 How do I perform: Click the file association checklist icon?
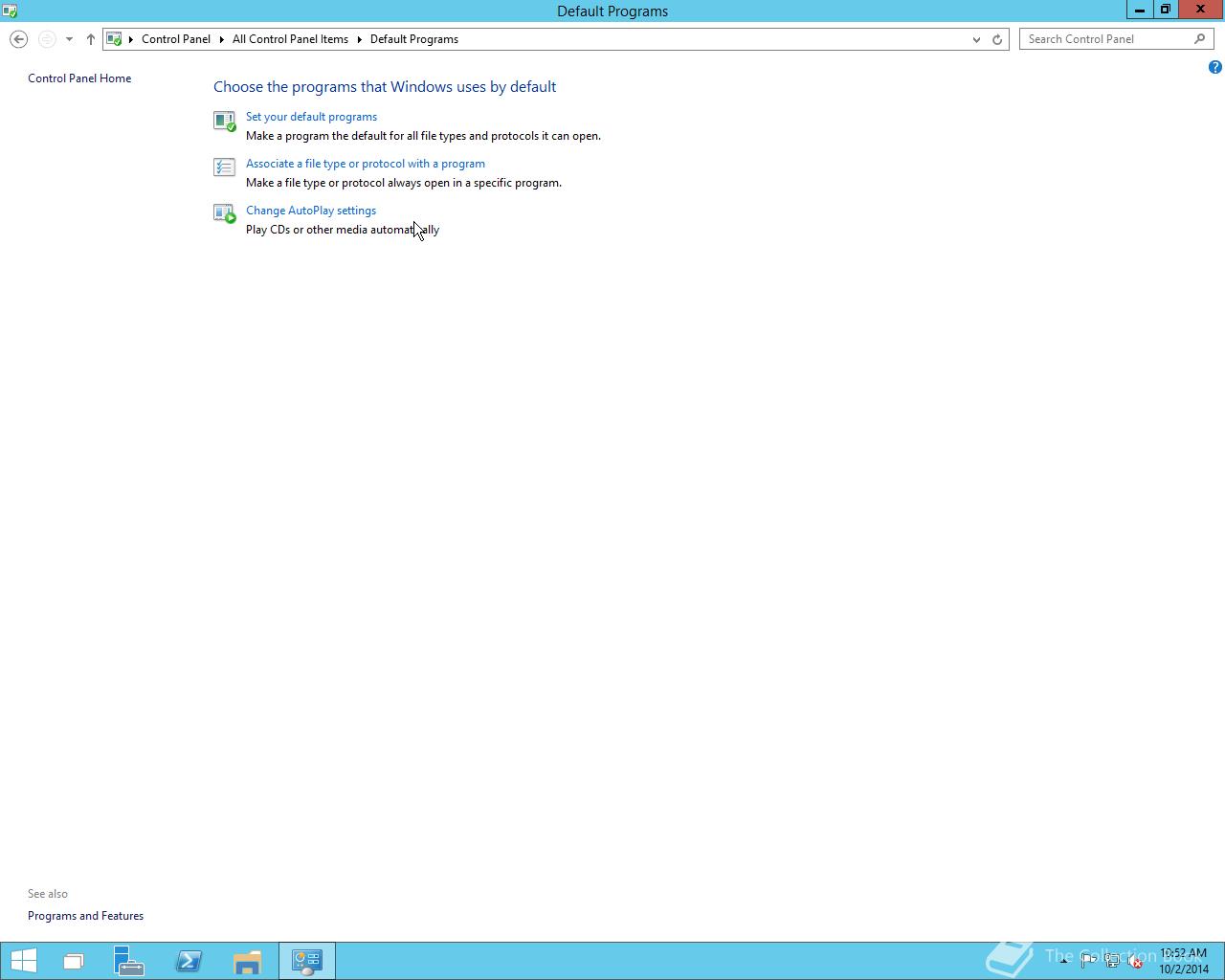point(224,167)
